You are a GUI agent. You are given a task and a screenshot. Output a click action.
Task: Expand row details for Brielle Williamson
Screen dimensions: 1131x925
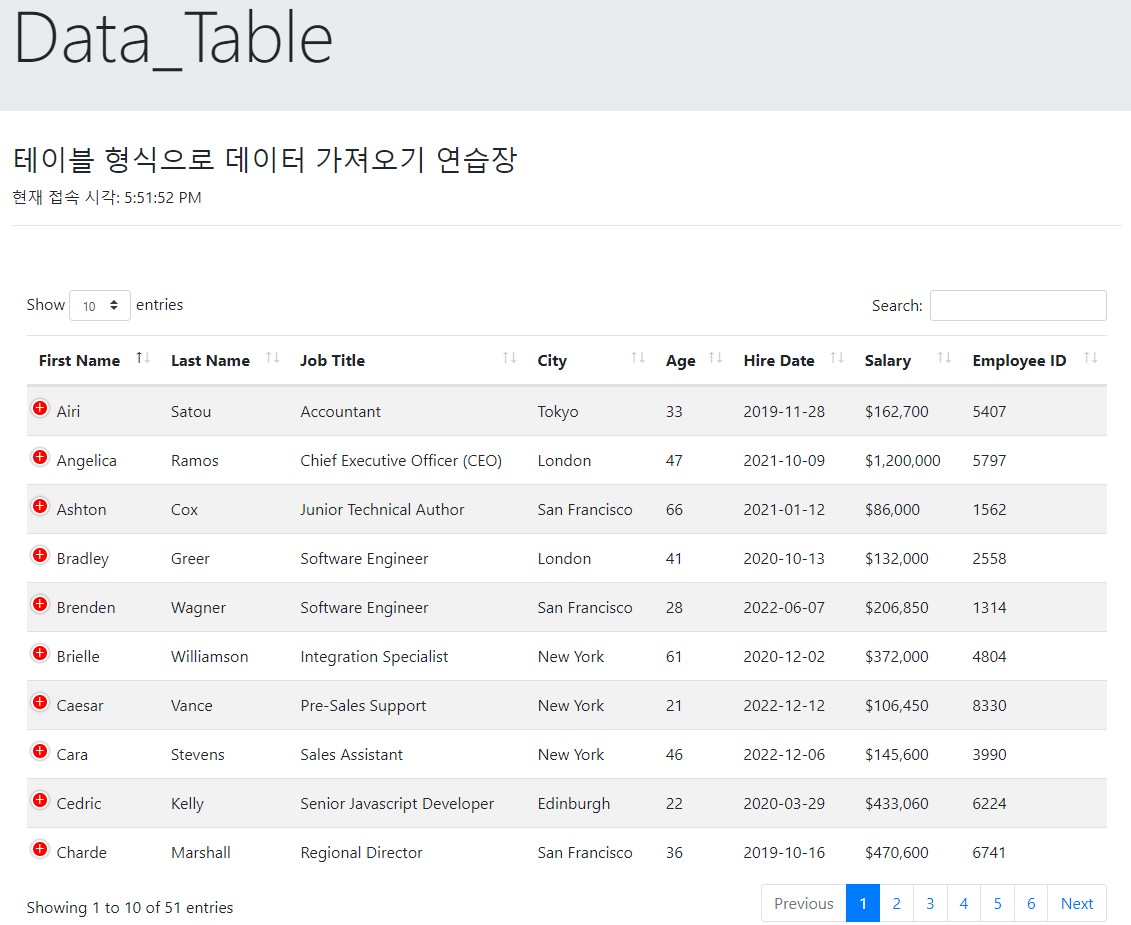pos(40,654)
